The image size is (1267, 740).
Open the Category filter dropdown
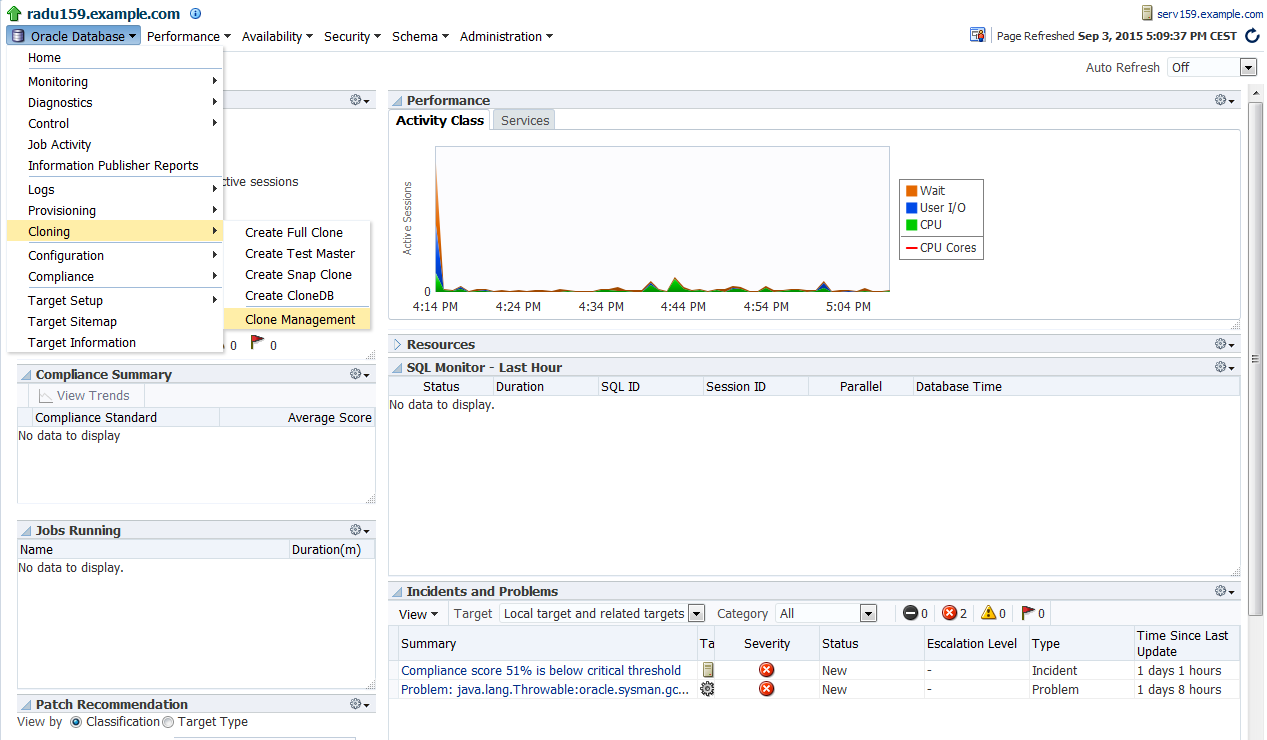867,614
